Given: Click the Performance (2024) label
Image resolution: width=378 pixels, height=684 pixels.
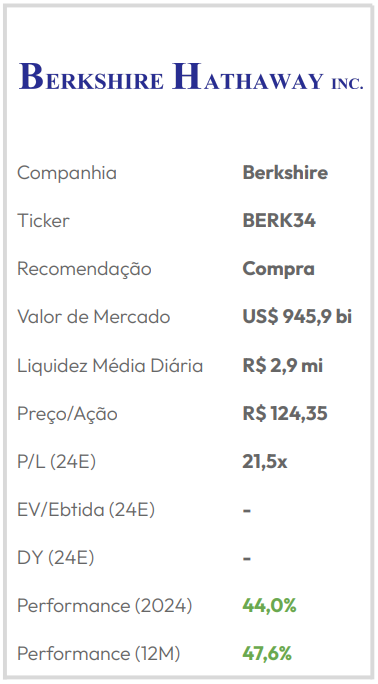Looking at the screenshot, I should coord(104,606).
